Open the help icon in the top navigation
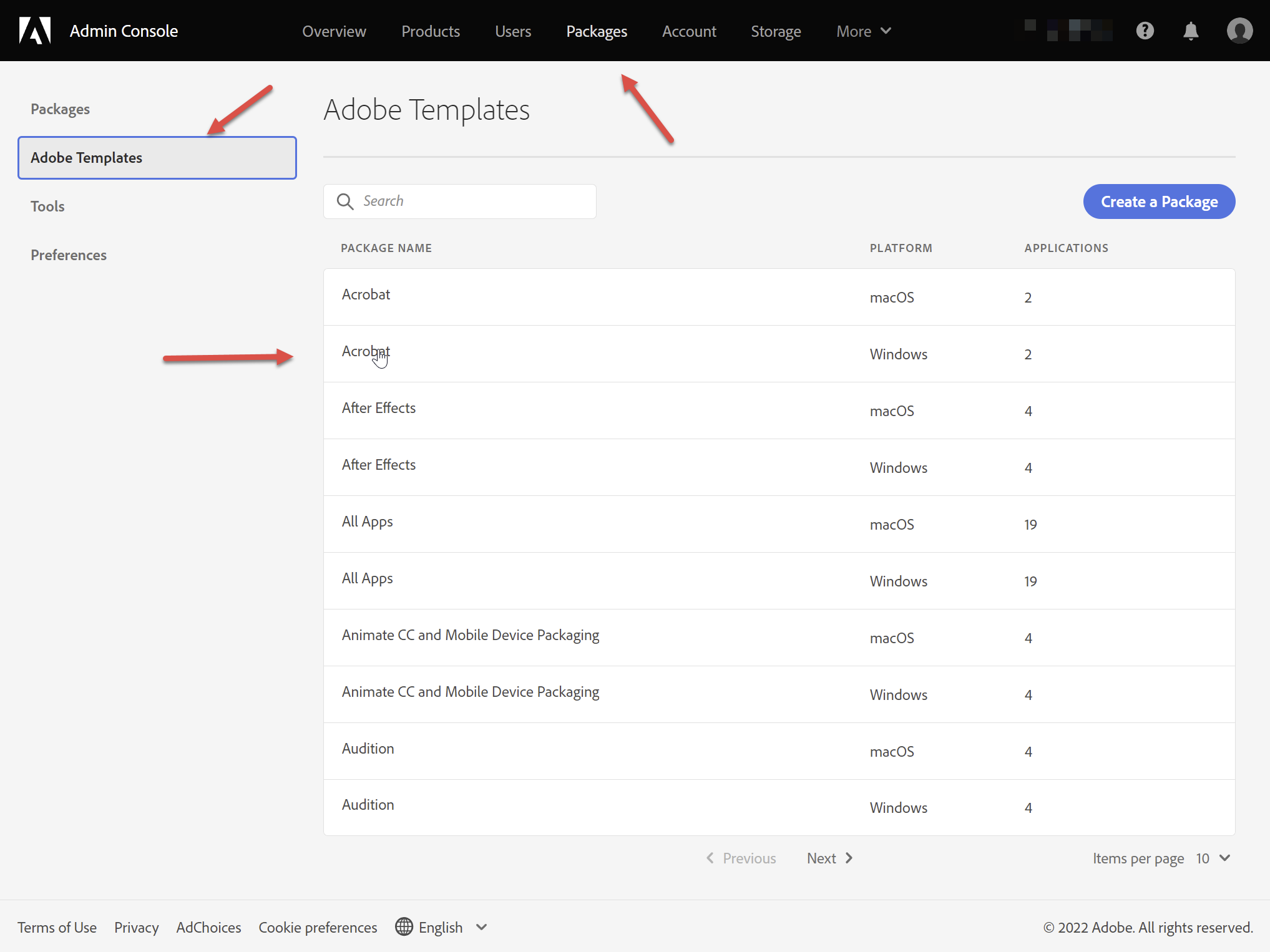This screenshot has width=1270, height=952. pyautogui.click(x=1145, y=31)
